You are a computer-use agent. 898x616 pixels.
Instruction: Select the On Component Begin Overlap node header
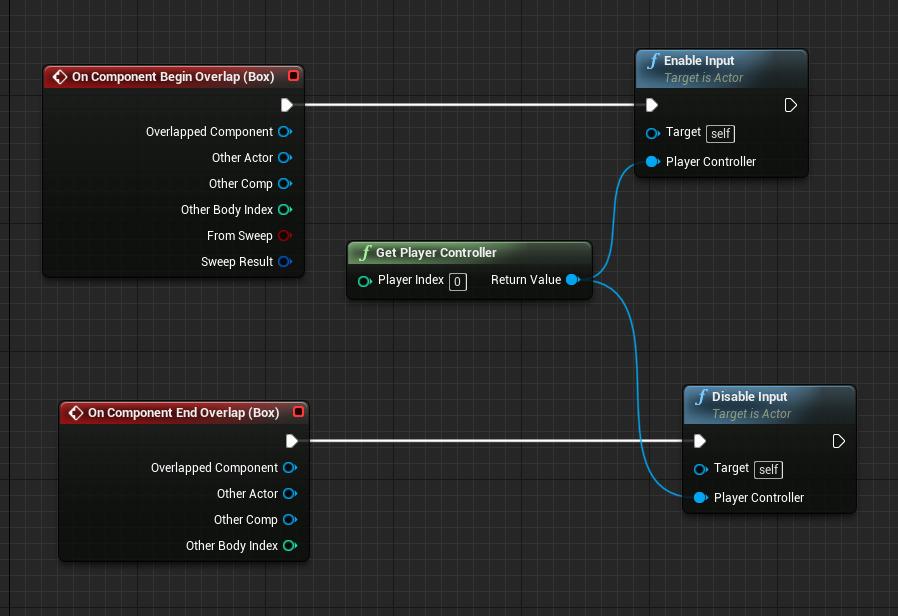click(x=172, y=77)
